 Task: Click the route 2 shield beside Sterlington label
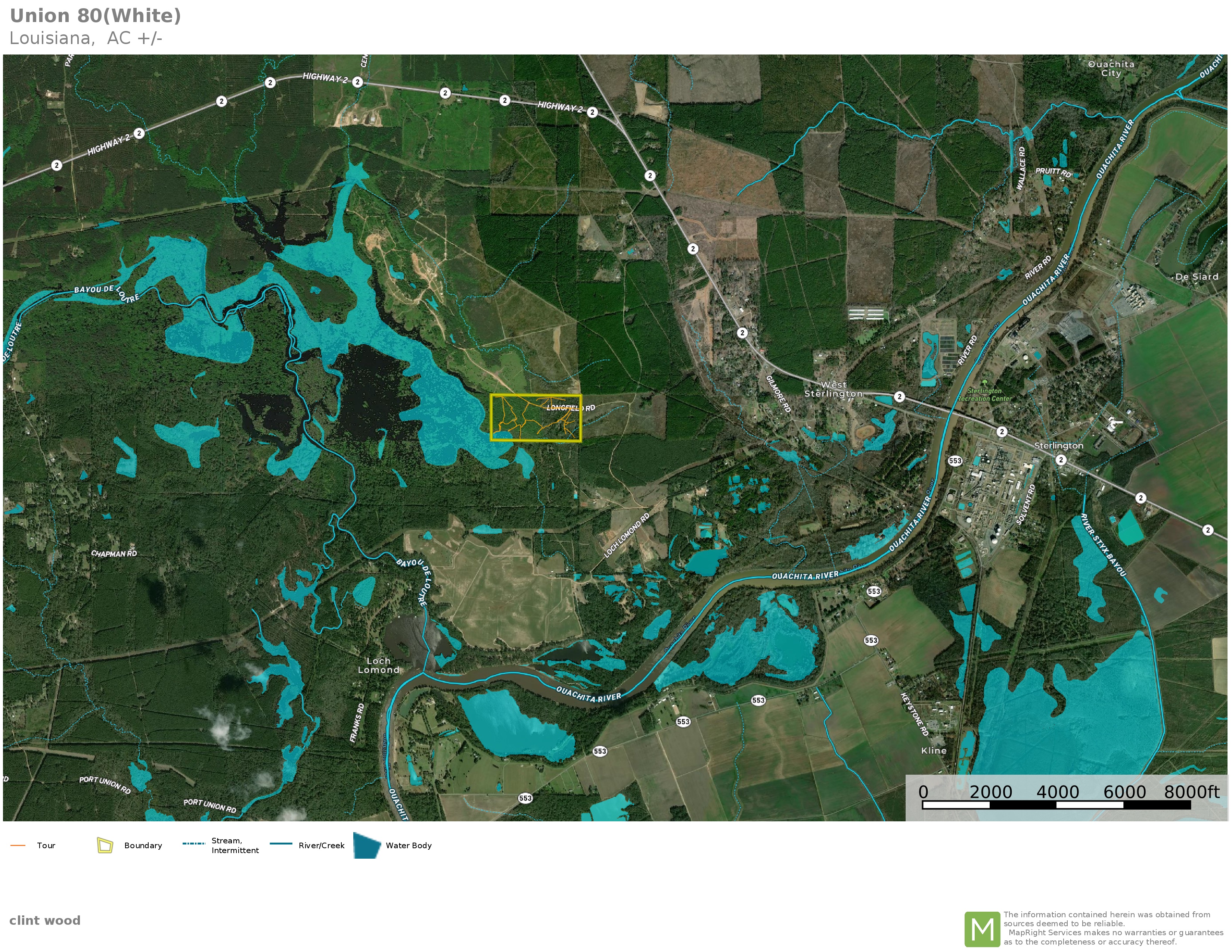tap(1061, 460)
